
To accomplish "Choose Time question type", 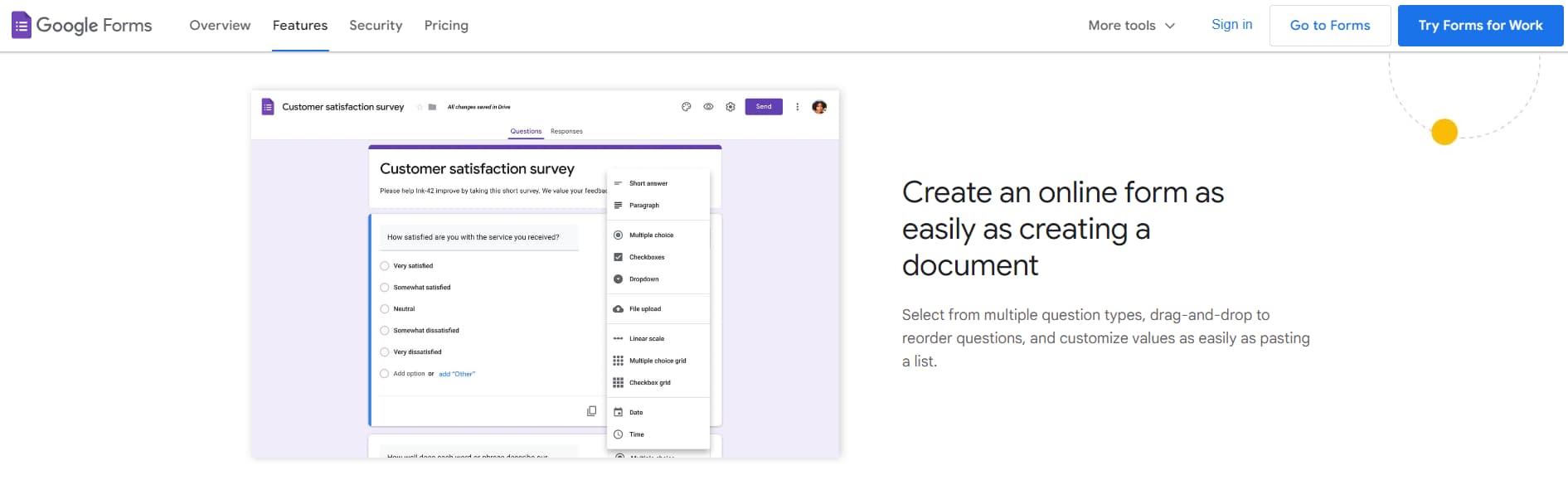I will click(x=658, y=434).
